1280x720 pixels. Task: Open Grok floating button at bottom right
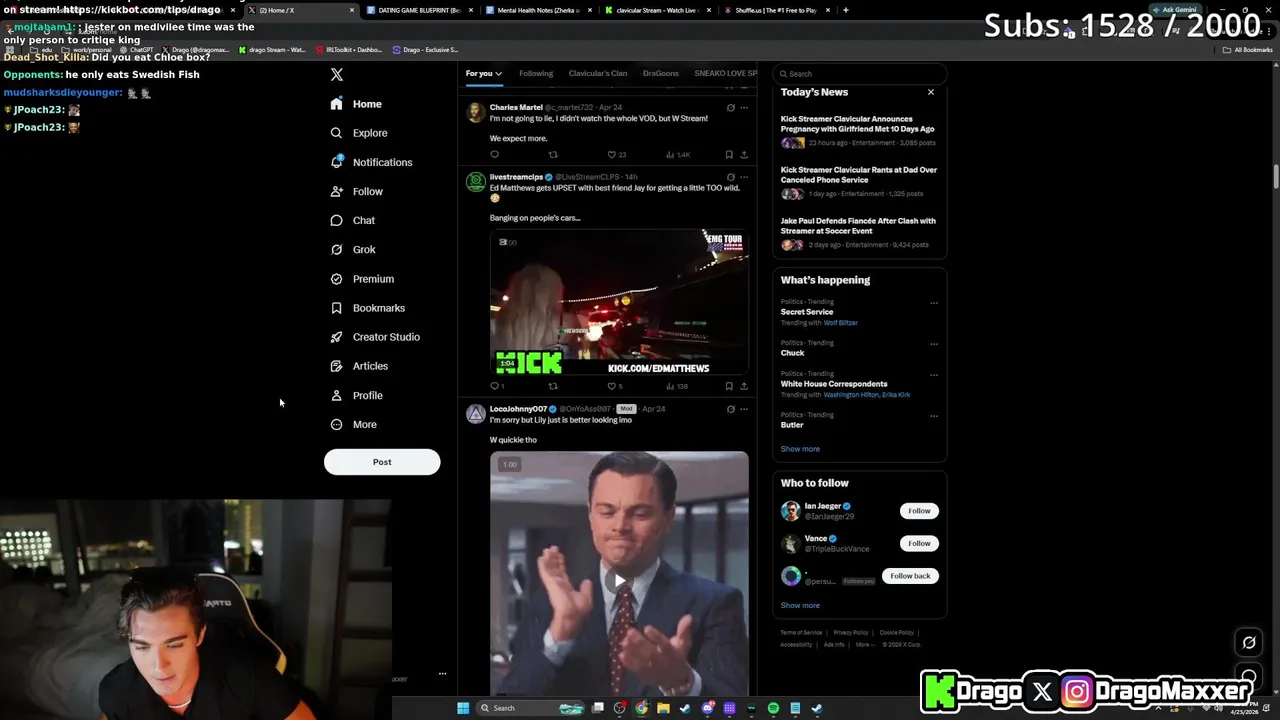(1249, 643)
